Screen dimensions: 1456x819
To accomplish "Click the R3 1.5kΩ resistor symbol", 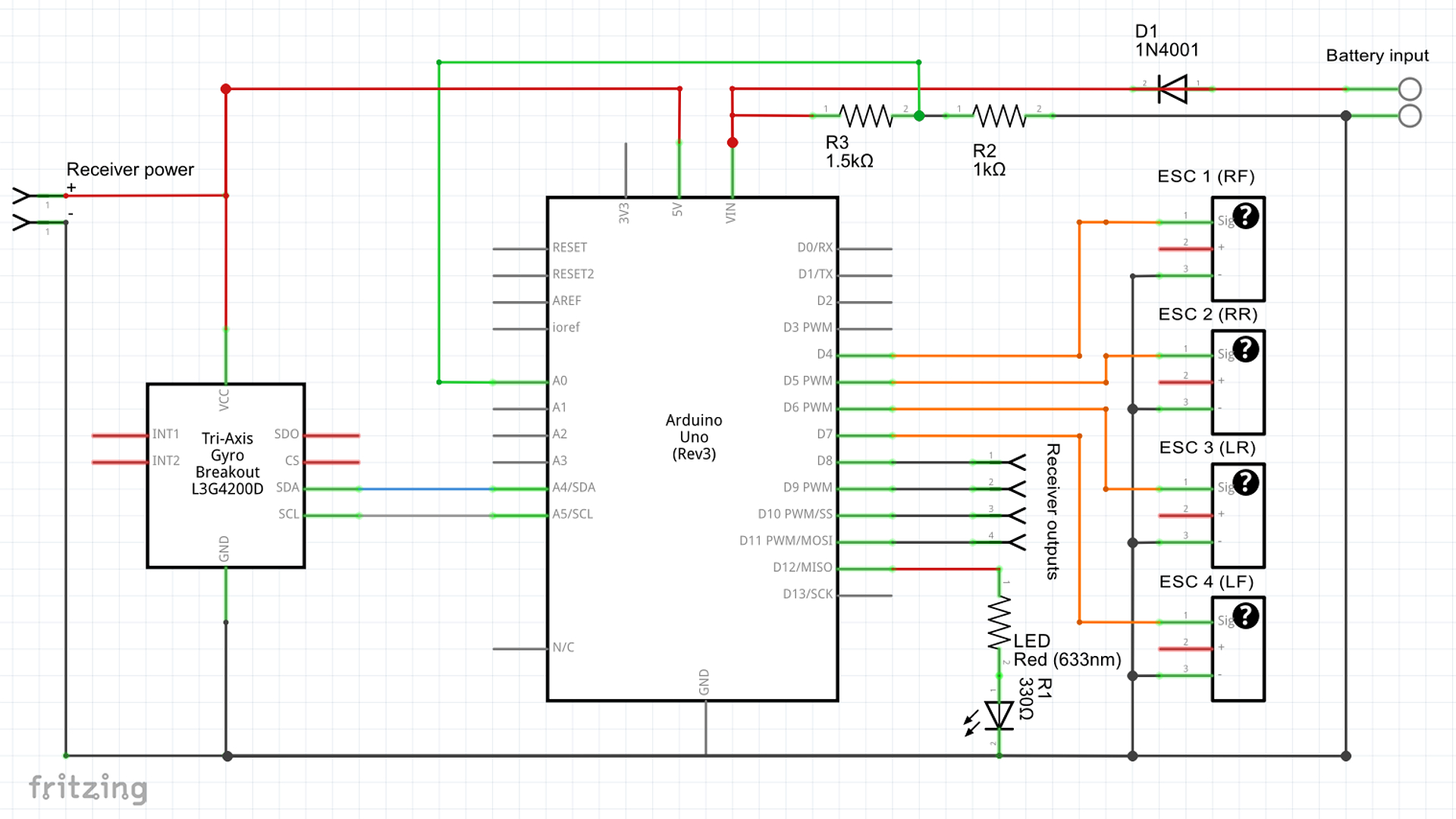I will (x=865, y=116).
